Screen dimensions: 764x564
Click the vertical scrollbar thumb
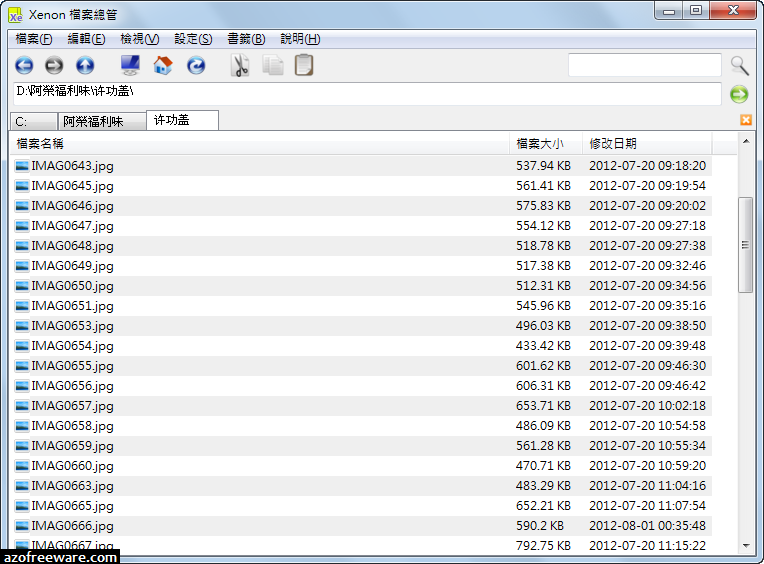point(745,244)
